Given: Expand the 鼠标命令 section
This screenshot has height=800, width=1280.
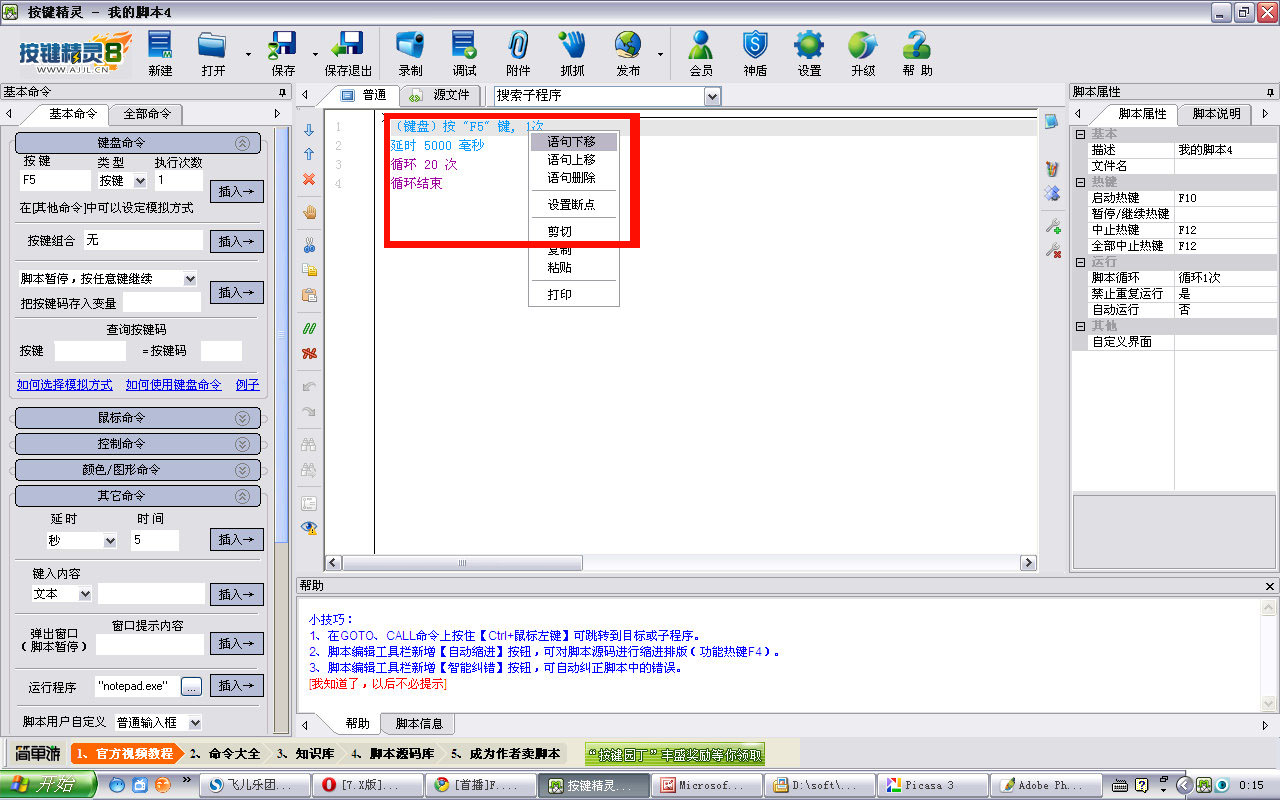Looking at the screenshot, I should 137,418.
